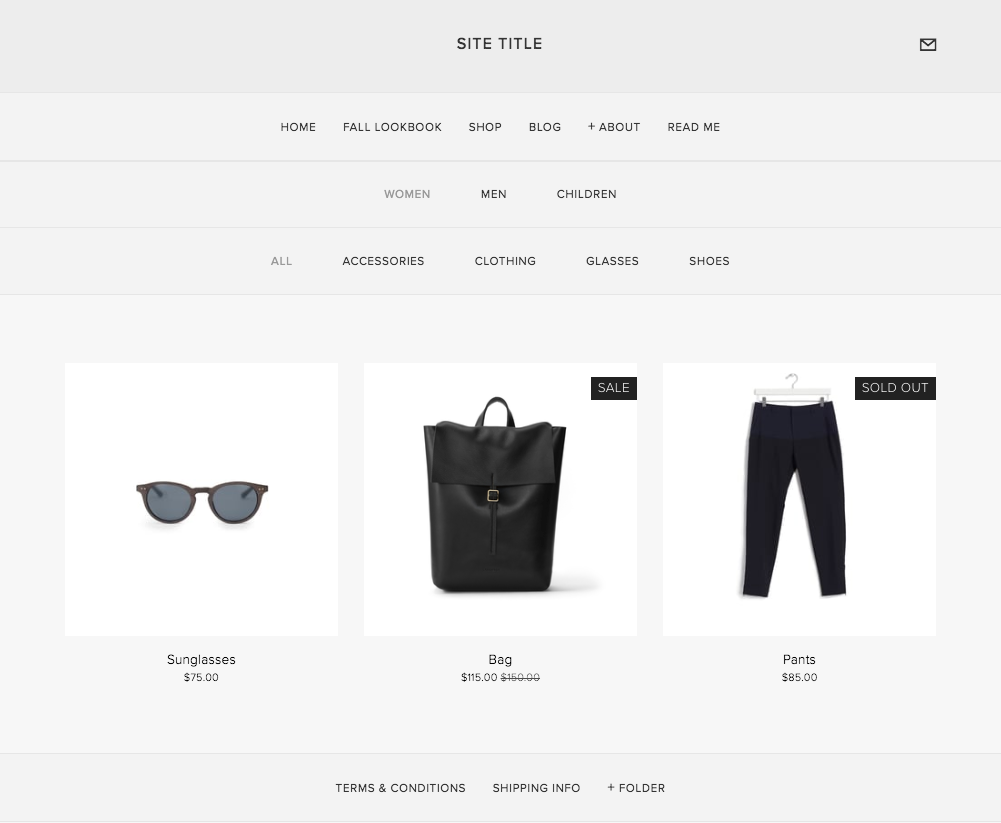1001x823 pixels.
Task: Click the mail envelope icon in header
Action: point(928,44)
